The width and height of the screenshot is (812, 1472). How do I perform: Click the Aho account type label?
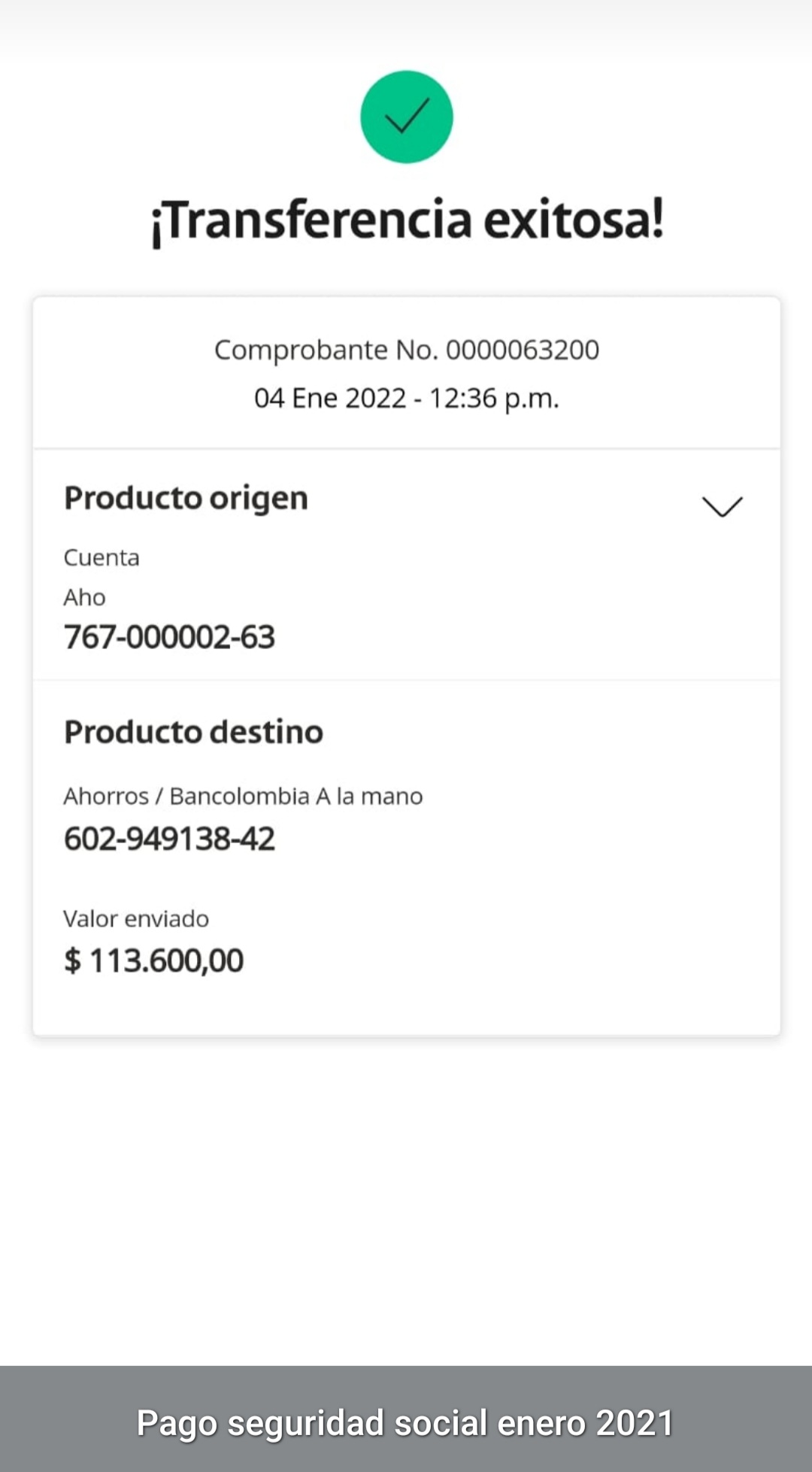pos(84,597)
